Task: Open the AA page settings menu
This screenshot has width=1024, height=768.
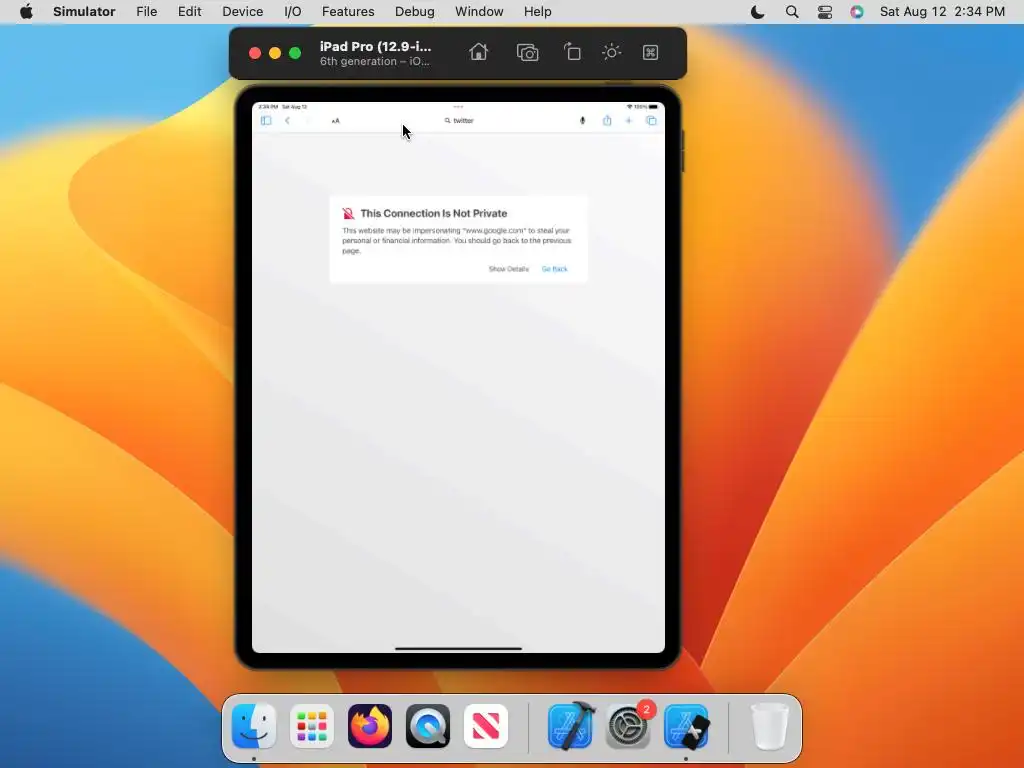Action: 336,121
